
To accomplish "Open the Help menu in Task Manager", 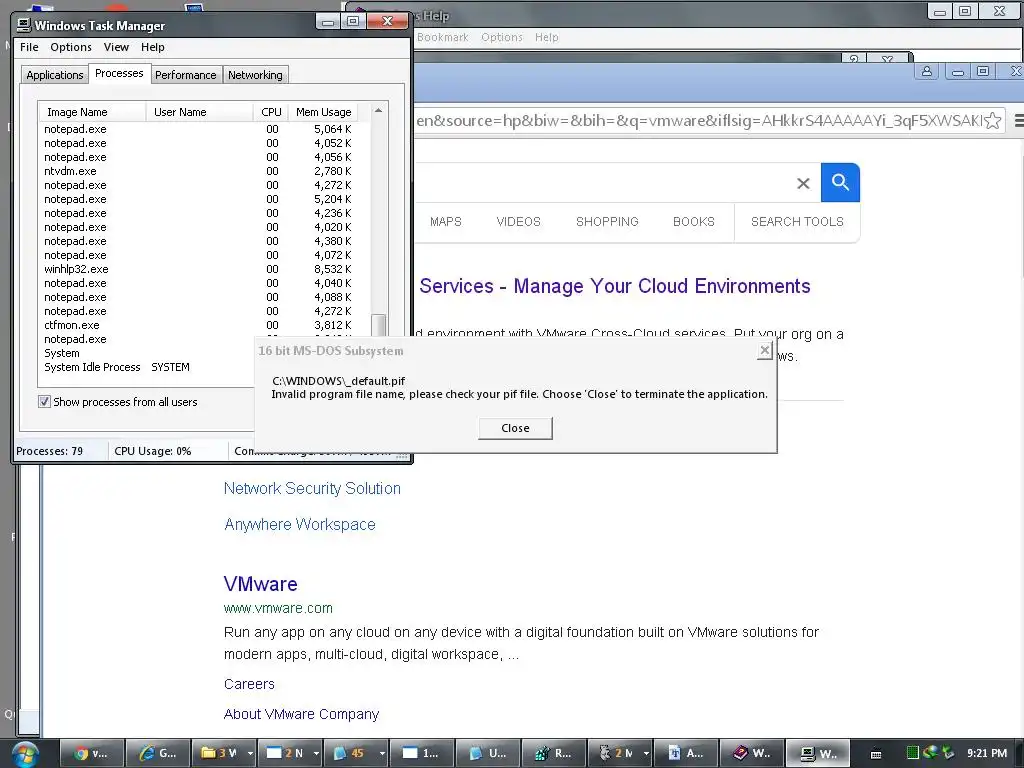I will [x=153, y=47].
